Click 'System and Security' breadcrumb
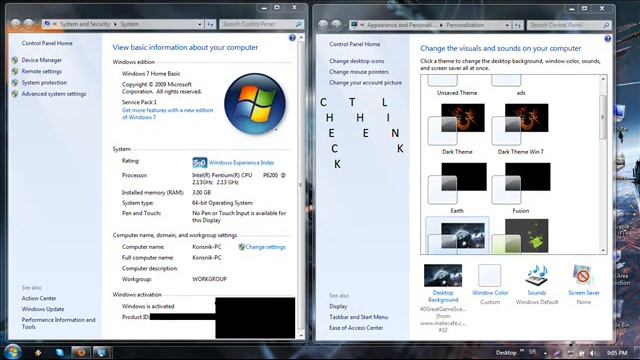The image size is (640, 360). point(85,24)
